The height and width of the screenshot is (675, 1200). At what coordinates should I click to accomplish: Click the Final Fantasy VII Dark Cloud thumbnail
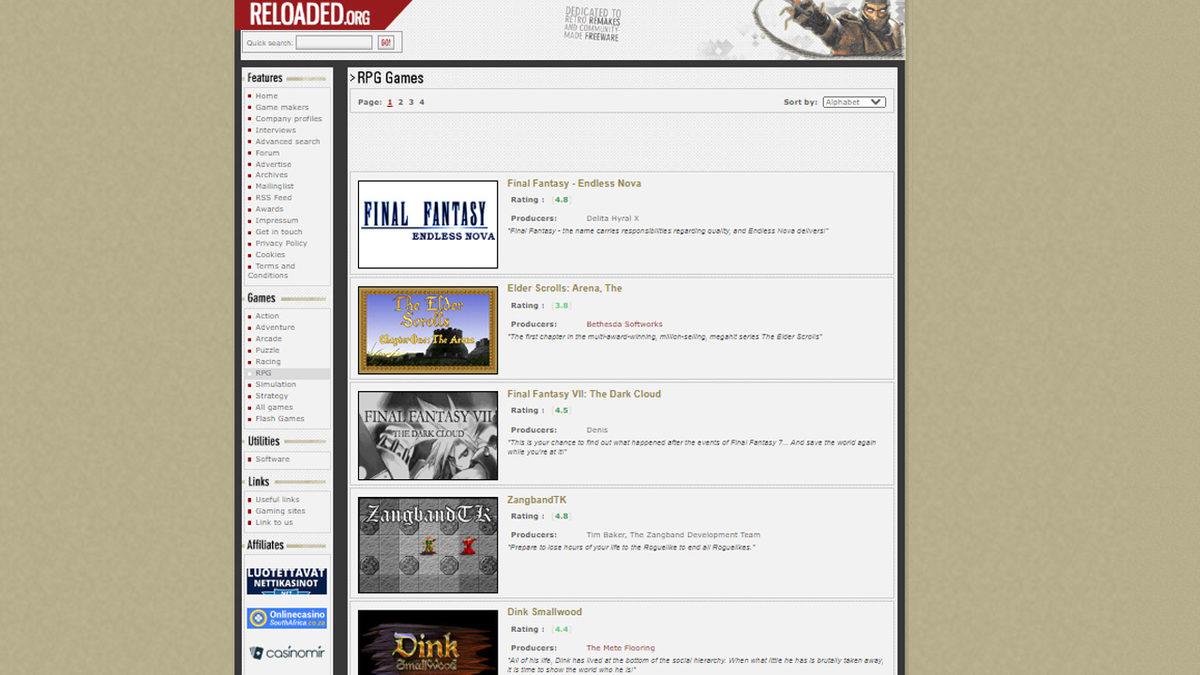[428, 435]
